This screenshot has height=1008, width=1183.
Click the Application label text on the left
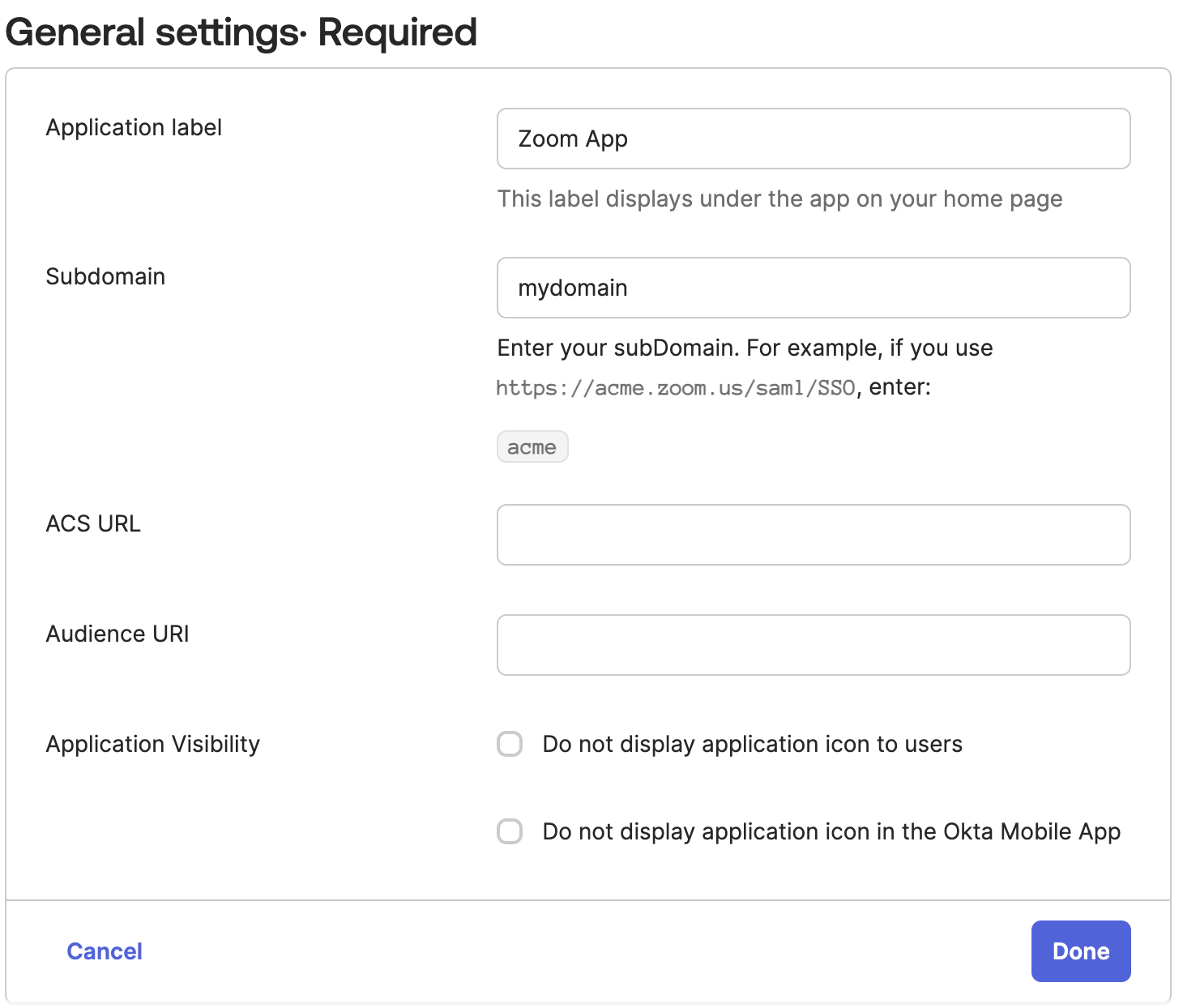[134, 127]
